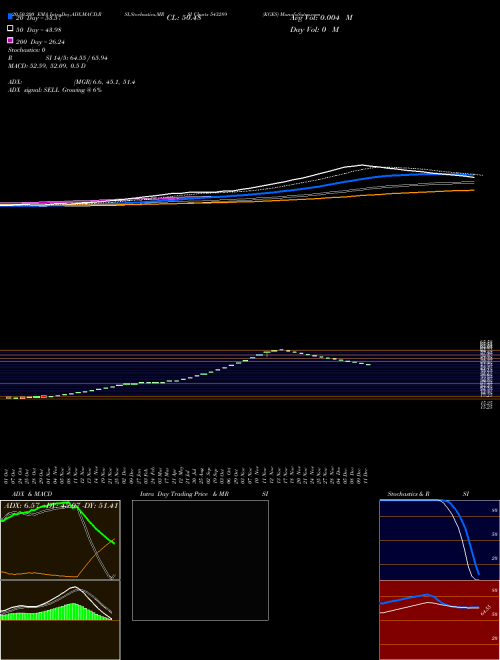500x660 pixels.
Task: Click the 'ADX: 6.57' readout in ADX panel
Action: click(21, 506)
